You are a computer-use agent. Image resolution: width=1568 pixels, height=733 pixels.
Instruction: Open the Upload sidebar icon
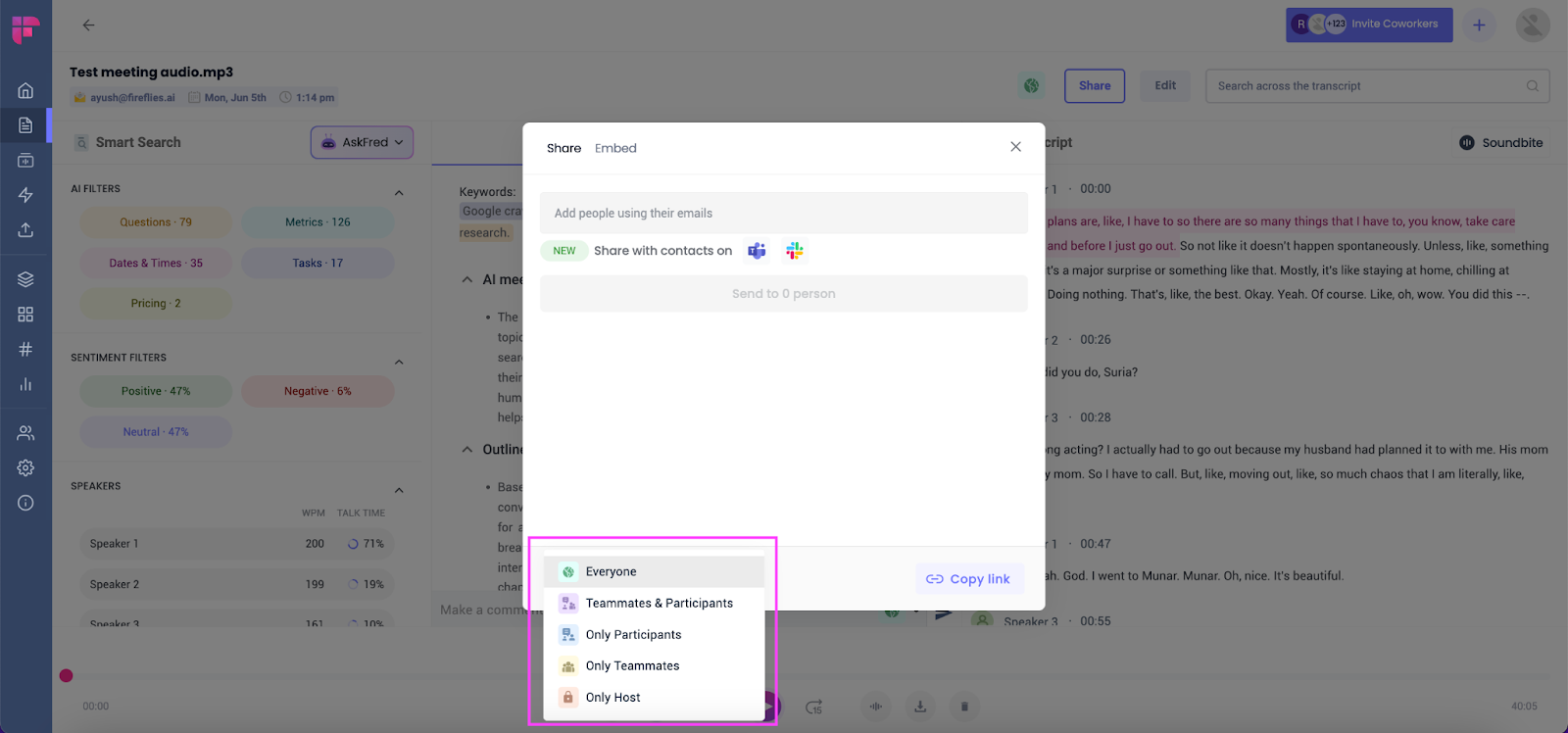[x=25, y=229]
